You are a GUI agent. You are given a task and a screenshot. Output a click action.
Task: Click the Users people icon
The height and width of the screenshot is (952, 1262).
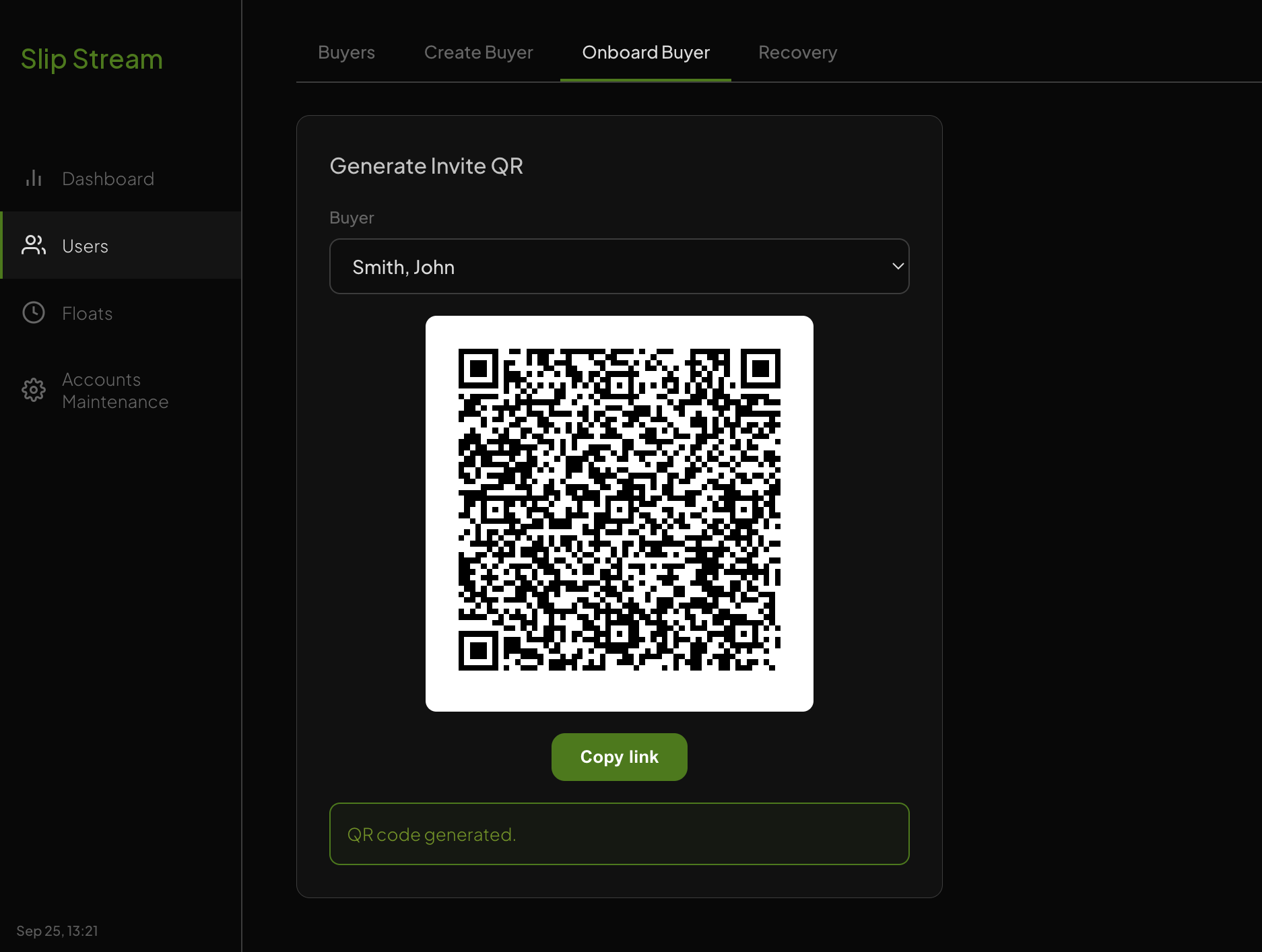(x=34, y=245)
